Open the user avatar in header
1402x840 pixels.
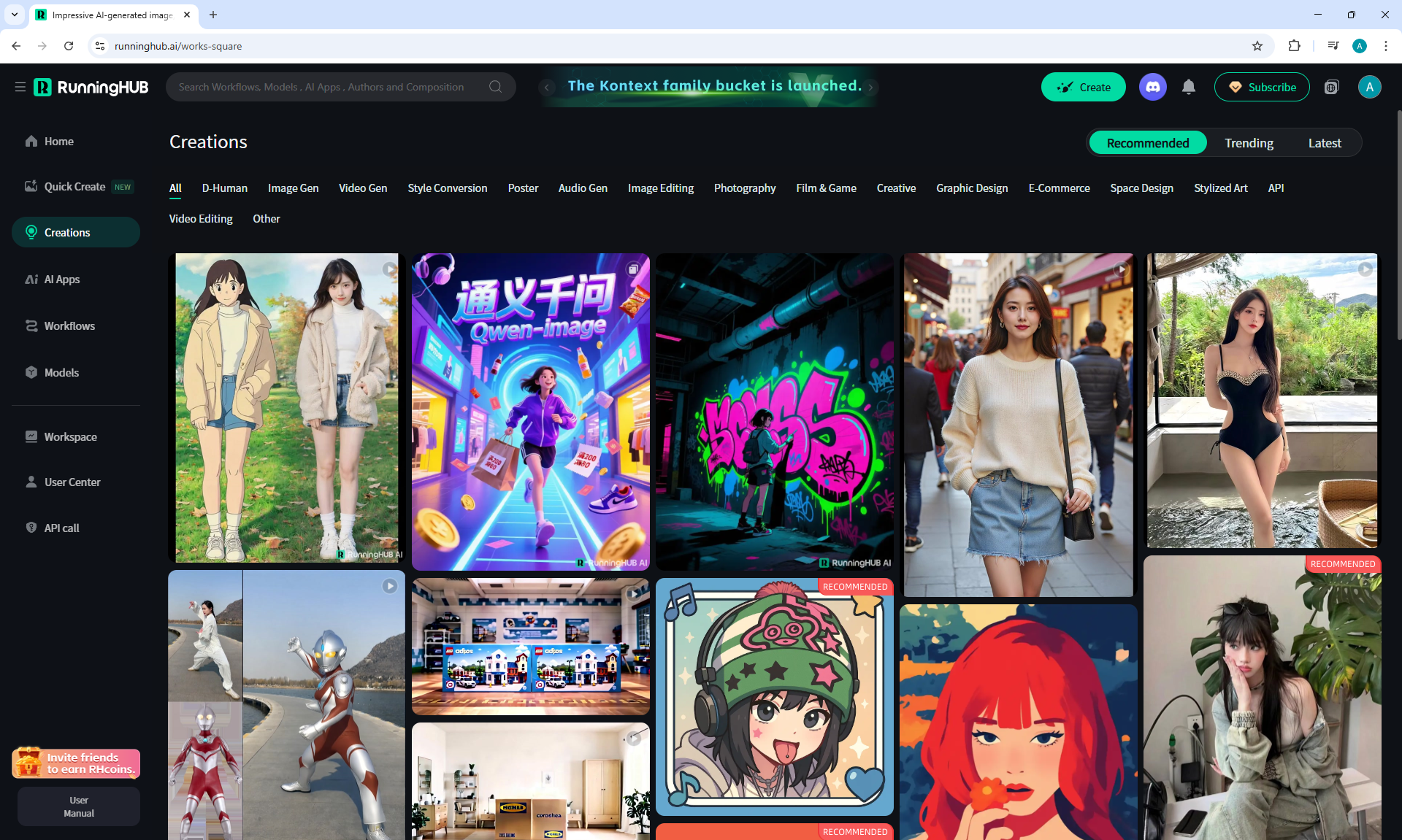click(1369, 87)
